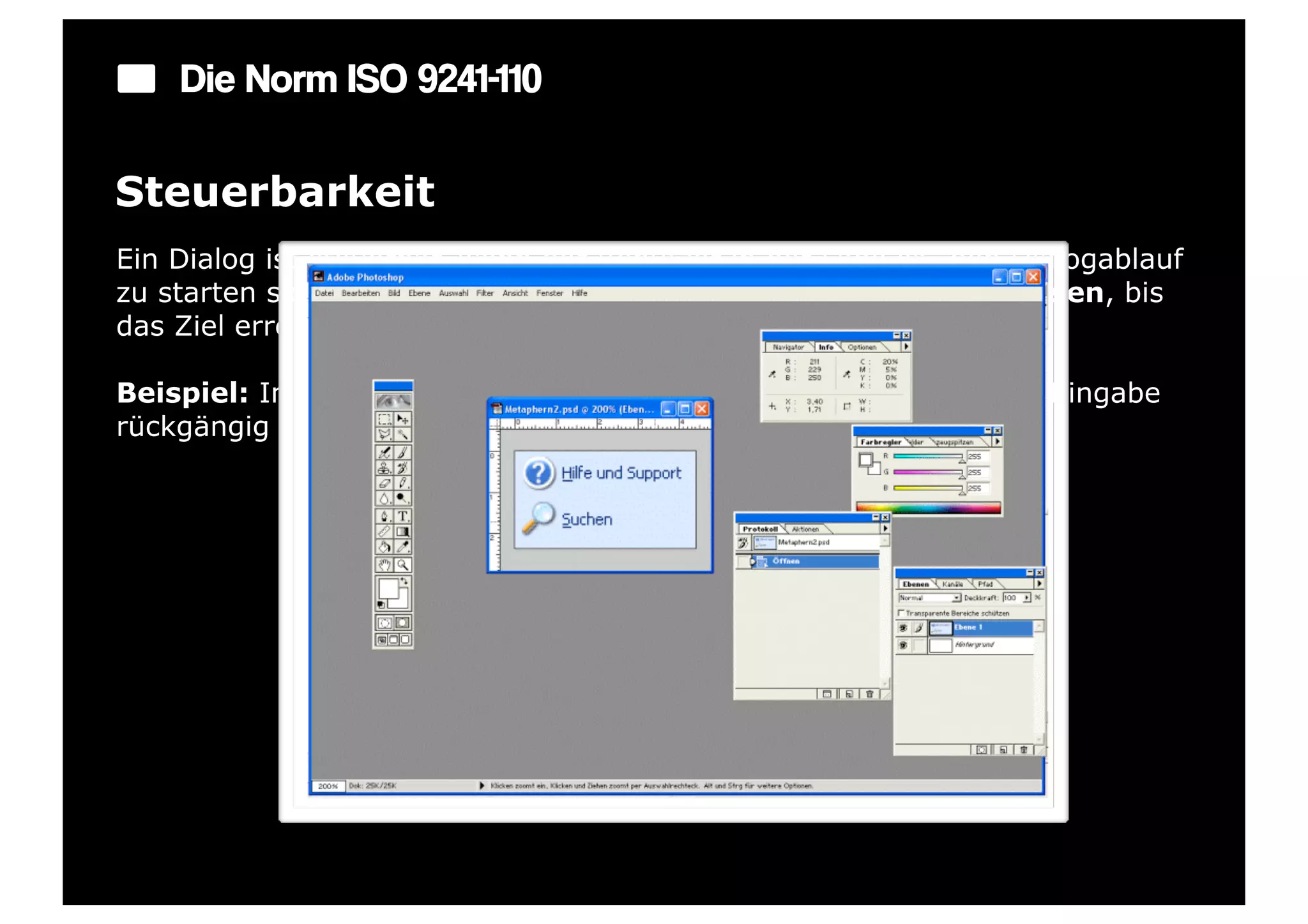This screenshot has width=1308, height=924.
Task: Select the Dodge tool
Action: tap(402, 499)
